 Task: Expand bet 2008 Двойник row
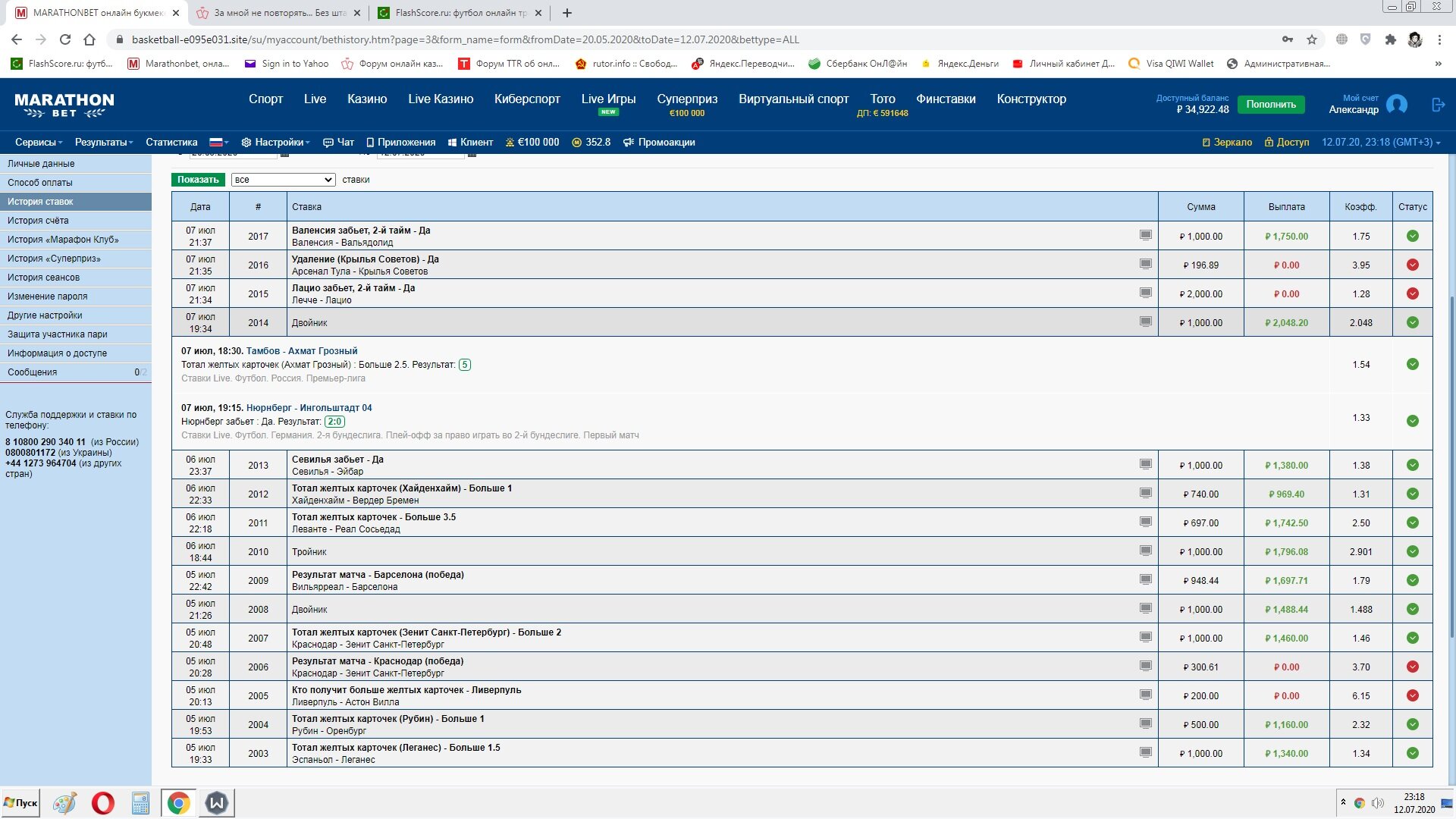click(x=309, y=610)
